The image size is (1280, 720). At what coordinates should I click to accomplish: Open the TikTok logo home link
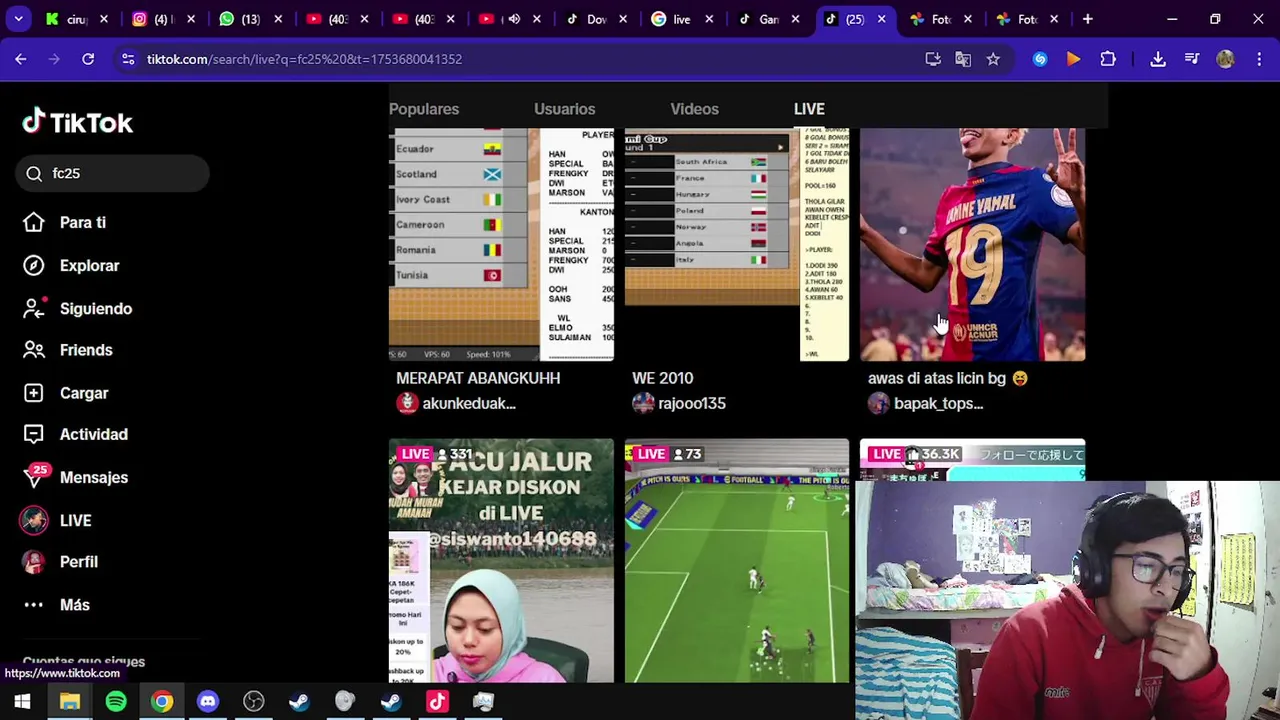point(78,123)
